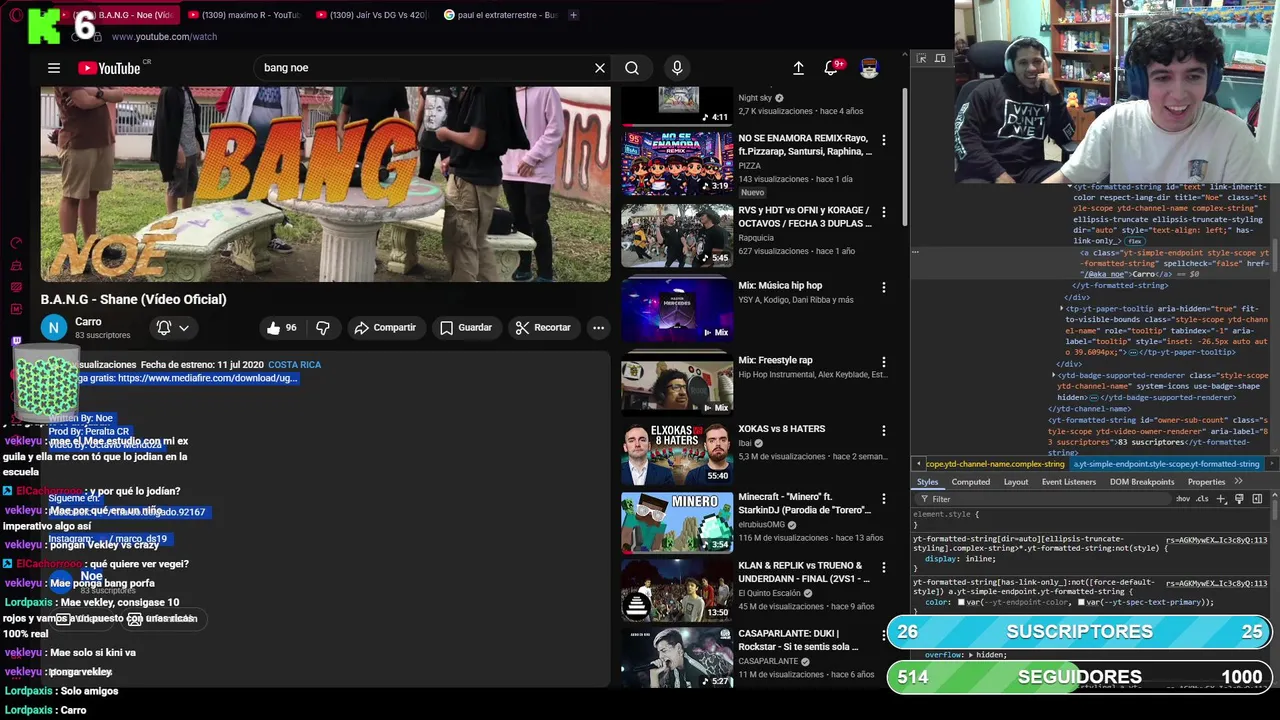Open the Minecraft Minero video thumbnail
This screenshot has height=720, width=1280.
tap(677, 522)
